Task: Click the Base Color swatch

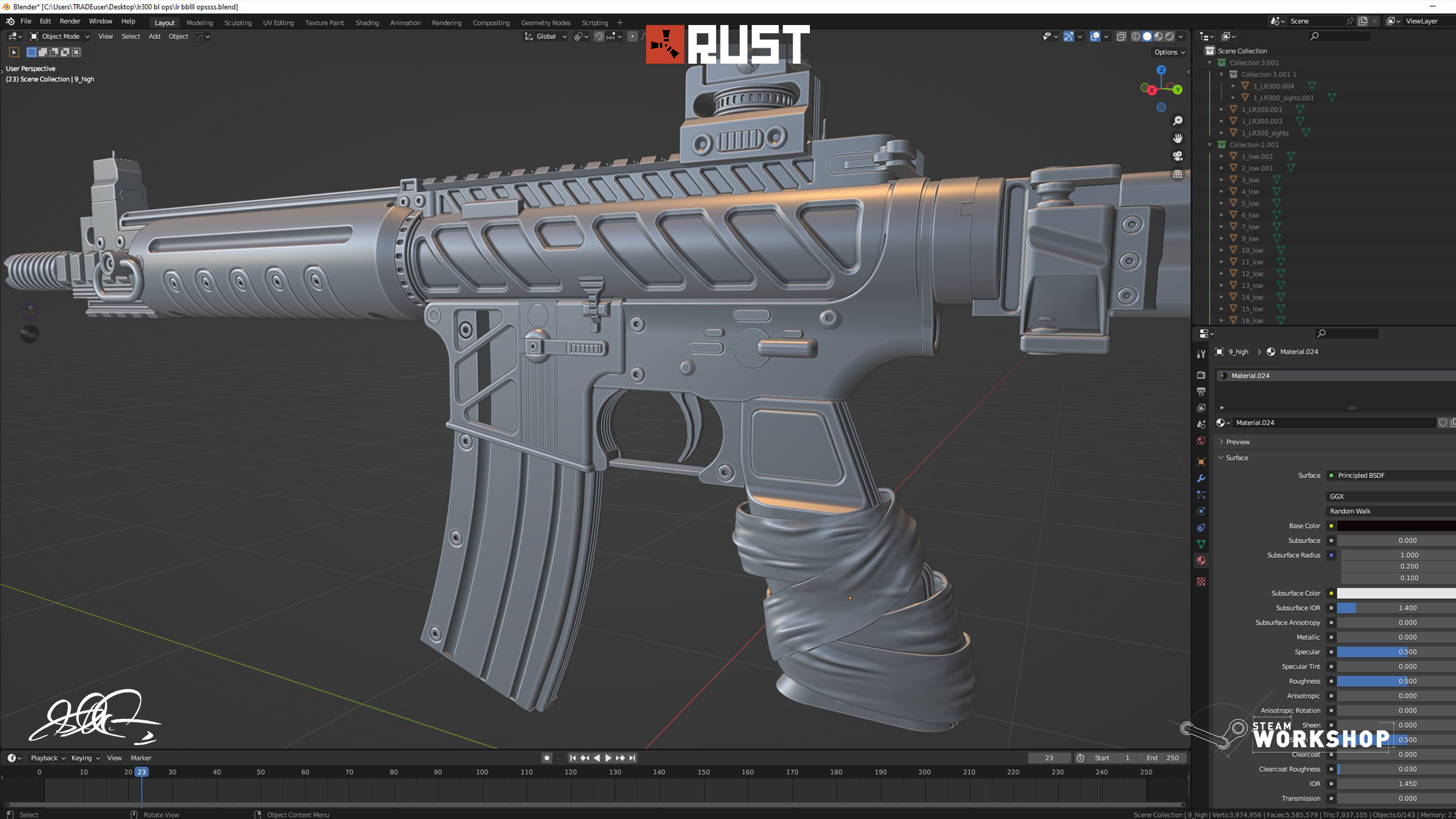Action: 1393,526
